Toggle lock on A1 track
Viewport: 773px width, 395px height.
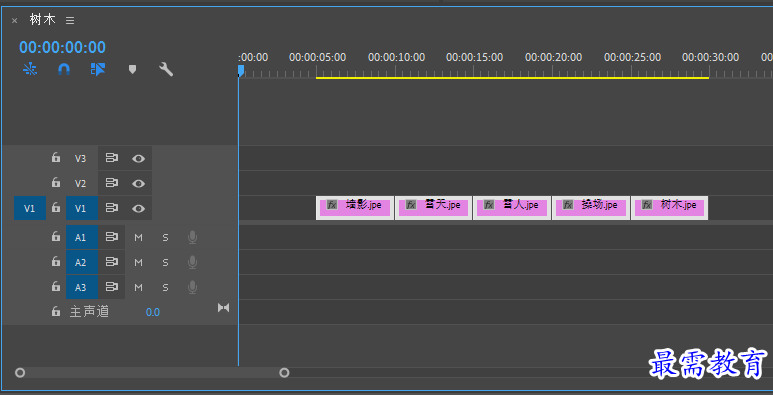click(56, 237)
